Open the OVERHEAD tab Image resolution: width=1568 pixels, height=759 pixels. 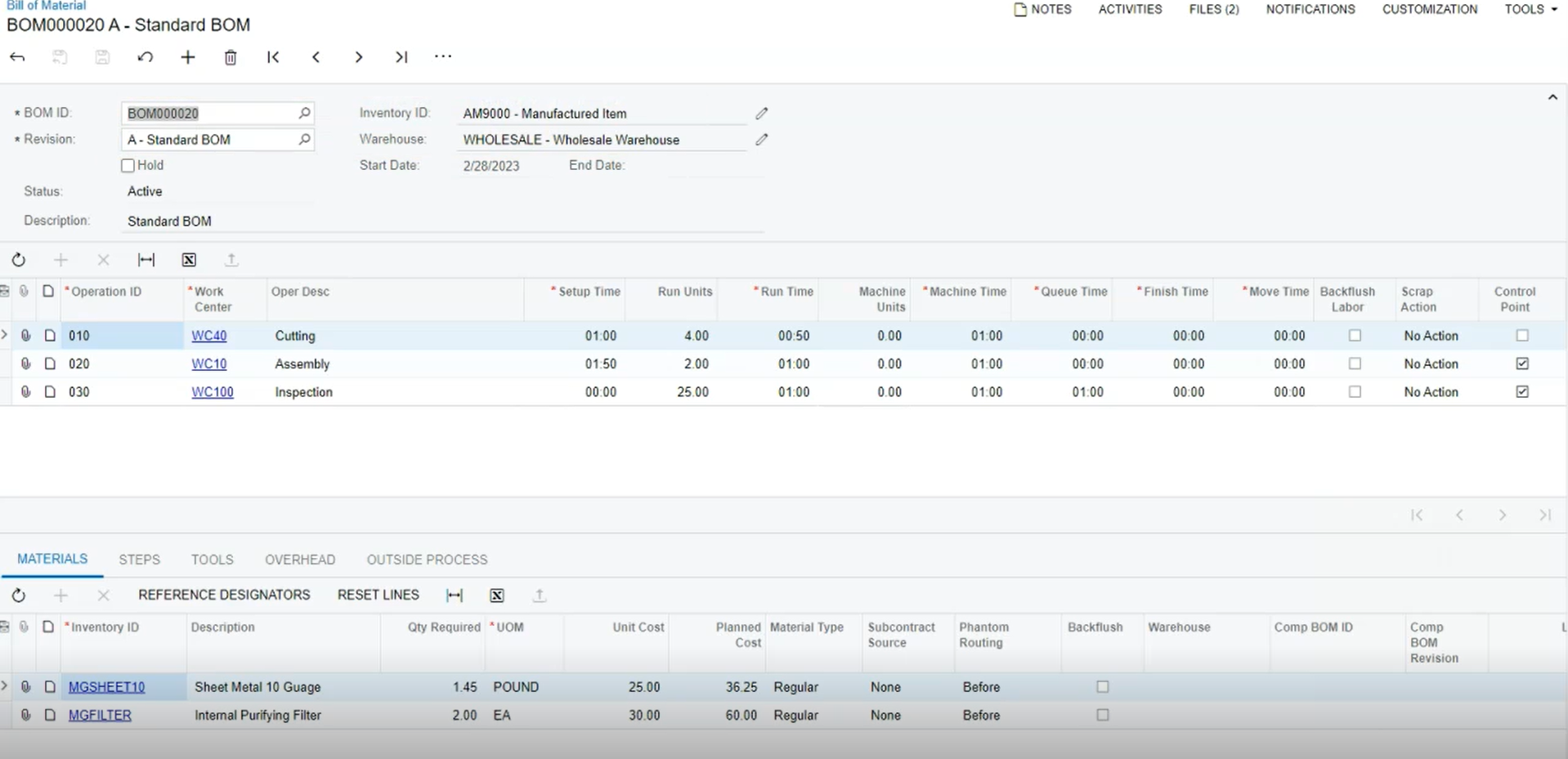[300, 560]
